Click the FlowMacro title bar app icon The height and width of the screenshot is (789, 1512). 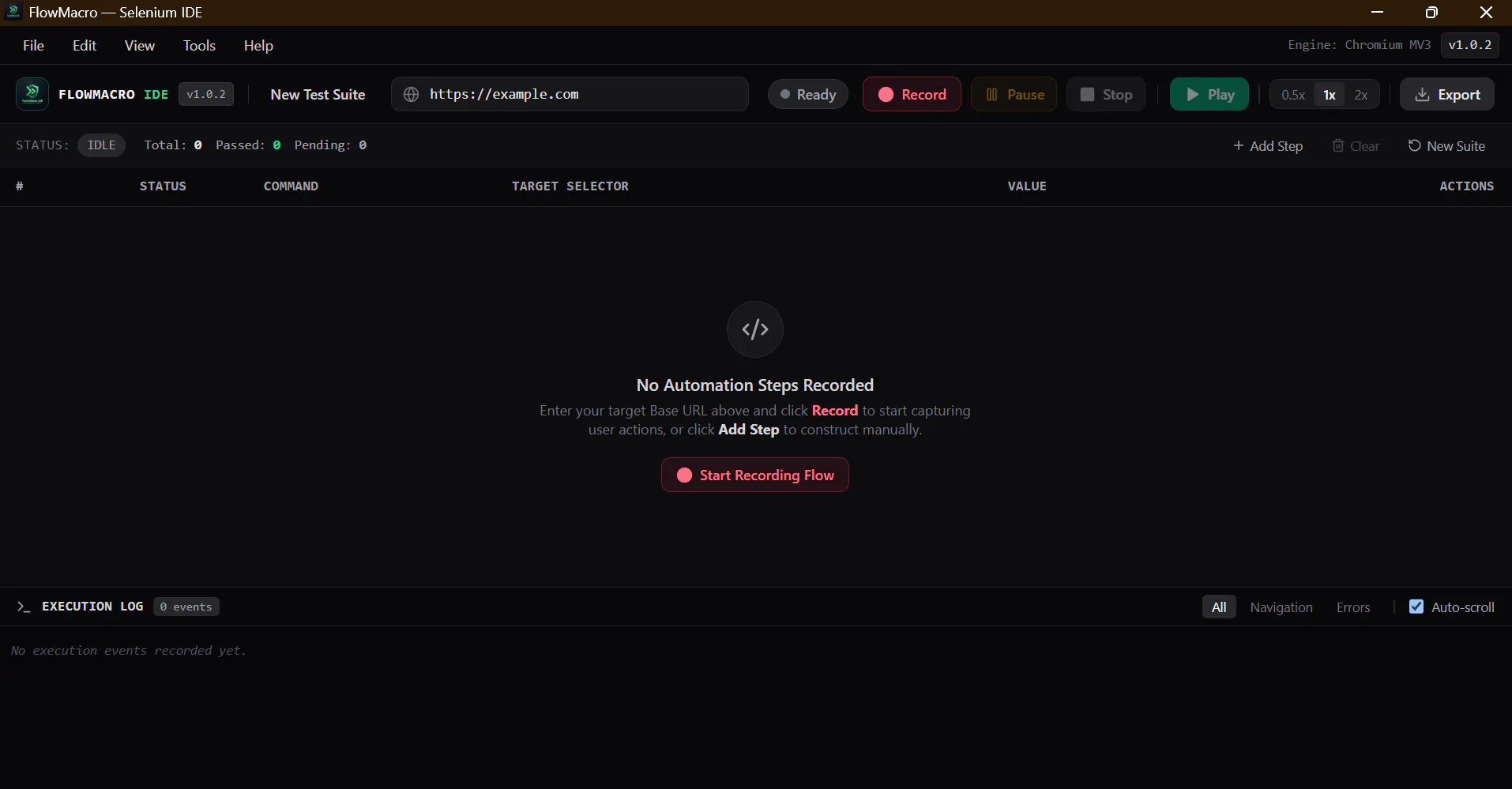[13, 12]
